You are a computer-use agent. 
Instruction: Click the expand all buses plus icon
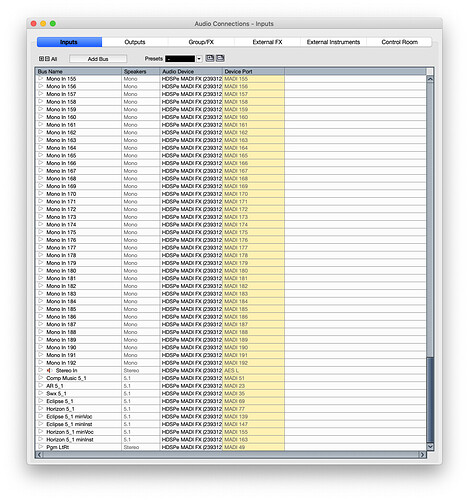pos(41,59)
